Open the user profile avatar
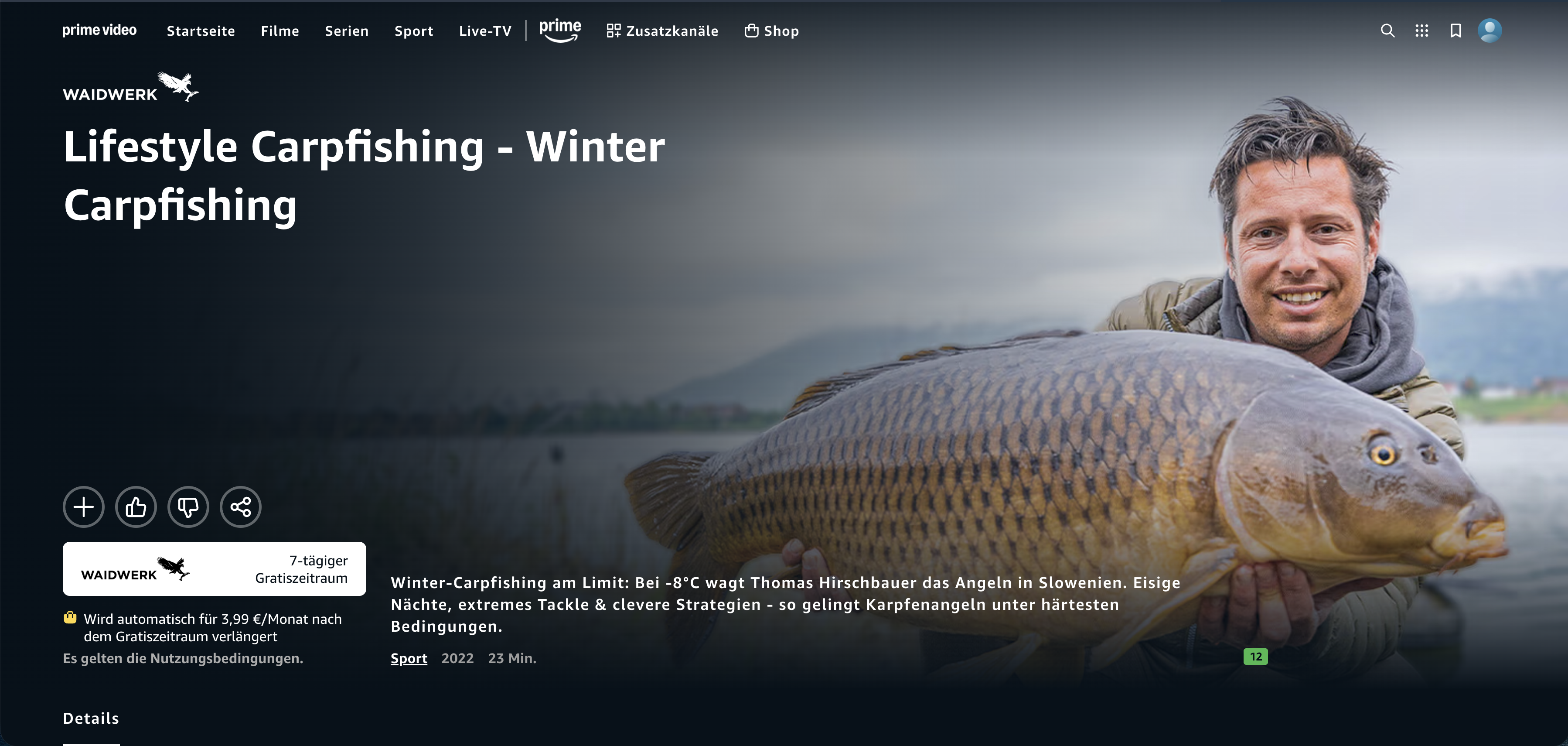The height and width of the screenshot is (746, 1568). pos(1490,31)
